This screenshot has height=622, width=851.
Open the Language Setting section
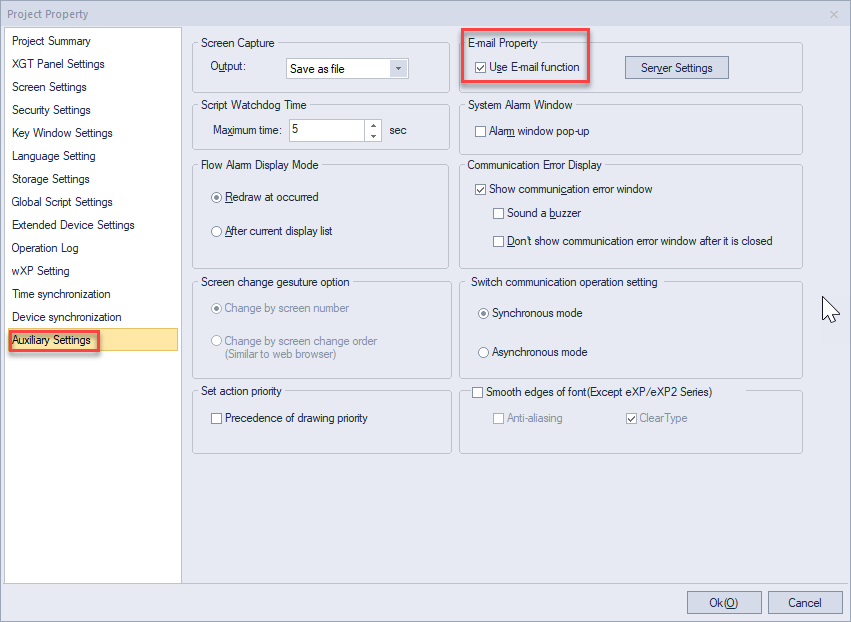pyautogui.click(x=52, y=156)
